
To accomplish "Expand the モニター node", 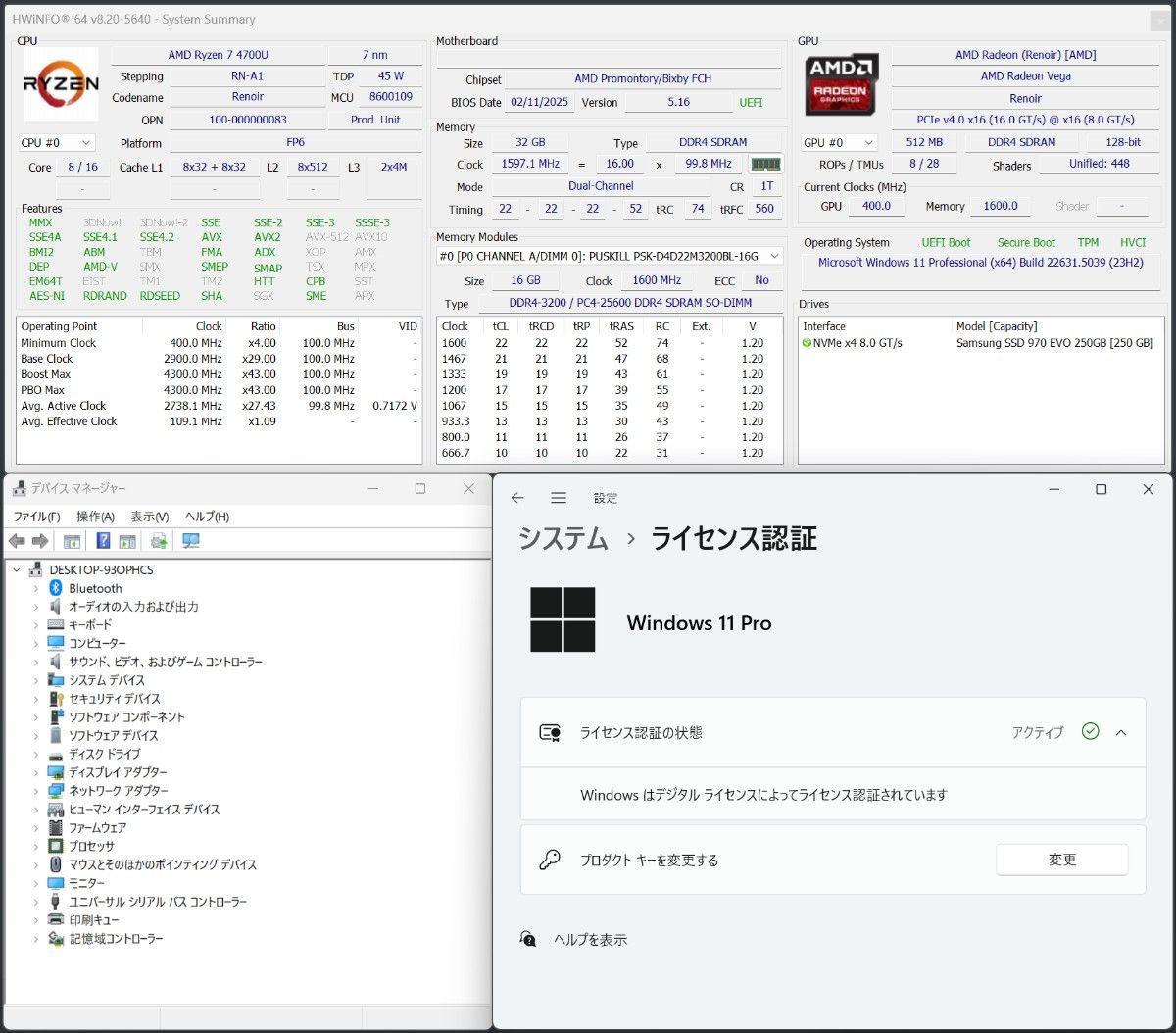I will click(x=36, y=883).
